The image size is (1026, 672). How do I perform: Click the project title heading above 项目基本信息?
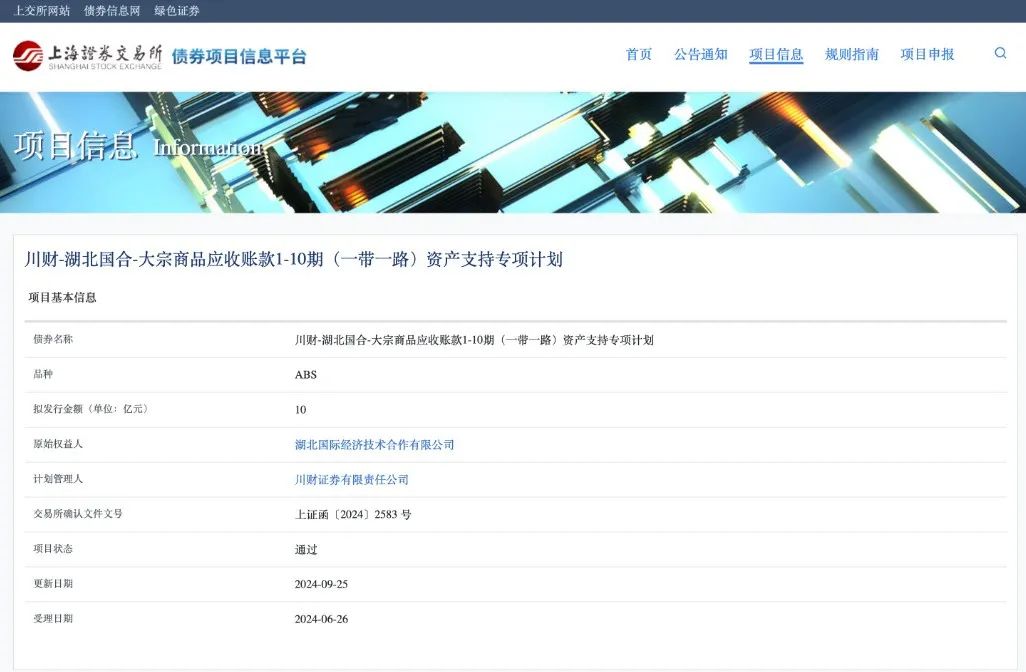[294, 259]
